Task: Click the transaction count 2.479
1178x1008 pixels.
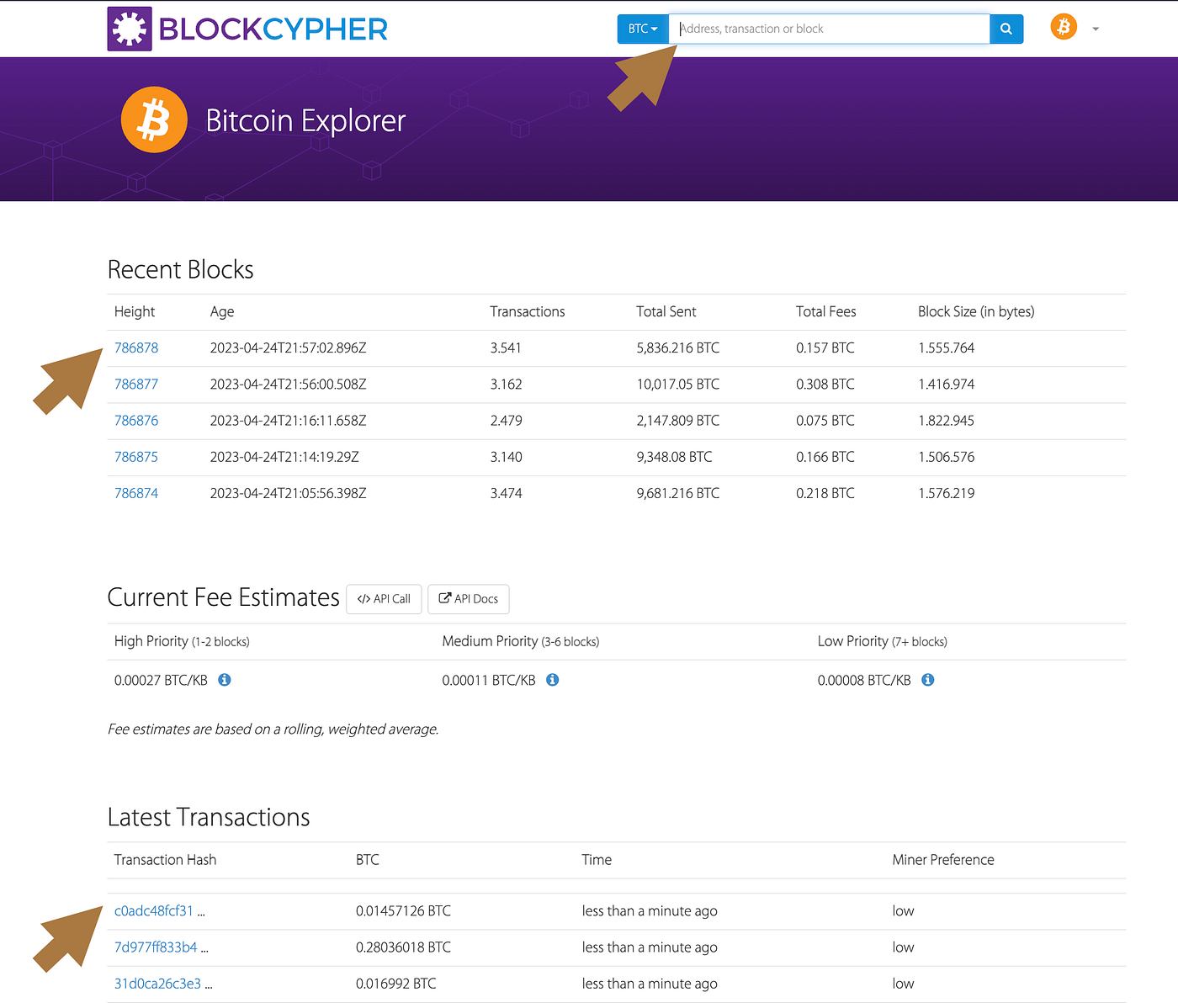Action: pyautogui.click(x=507, y=421)
